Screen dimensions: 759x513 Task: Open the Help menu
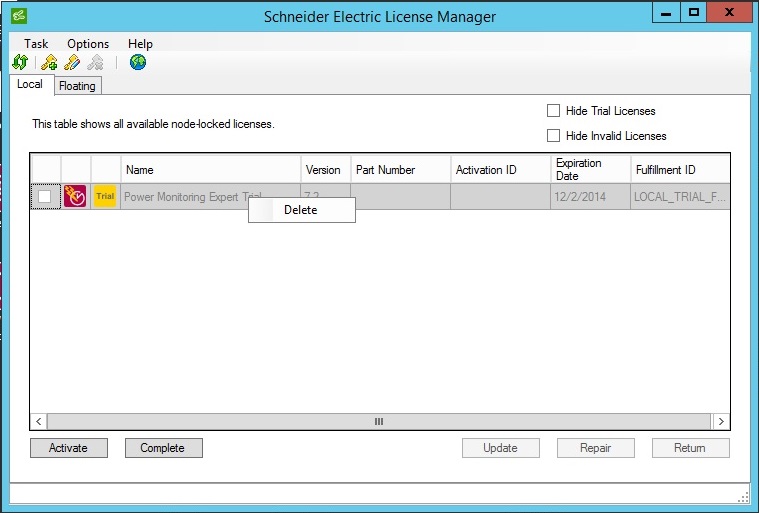point(140,44)
